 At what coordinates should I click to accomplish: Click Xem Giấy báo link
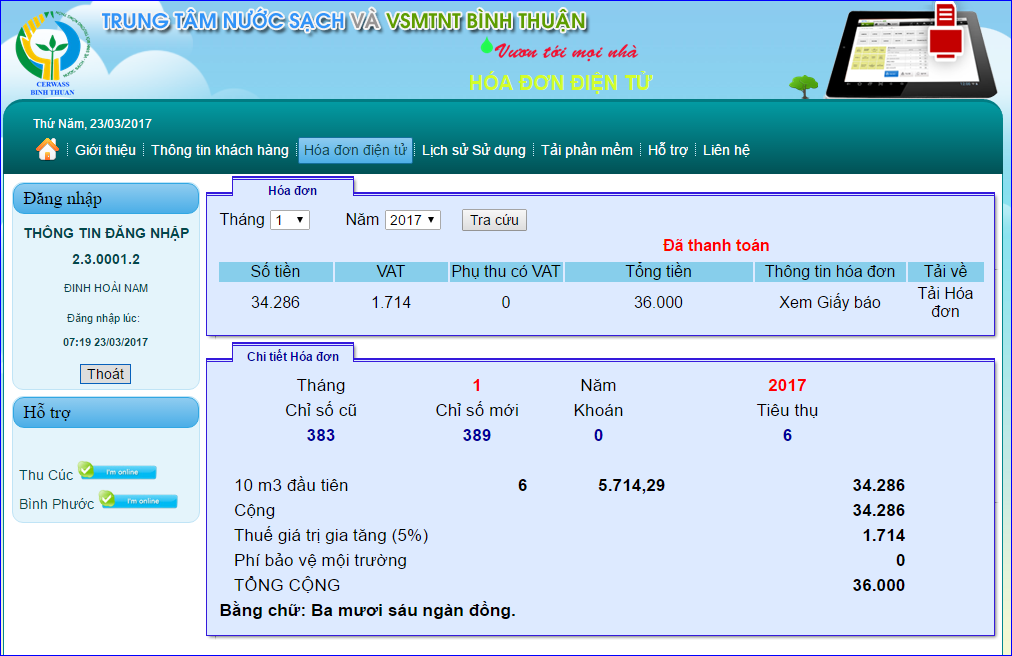pyautogui.click(x=830, y=302)
